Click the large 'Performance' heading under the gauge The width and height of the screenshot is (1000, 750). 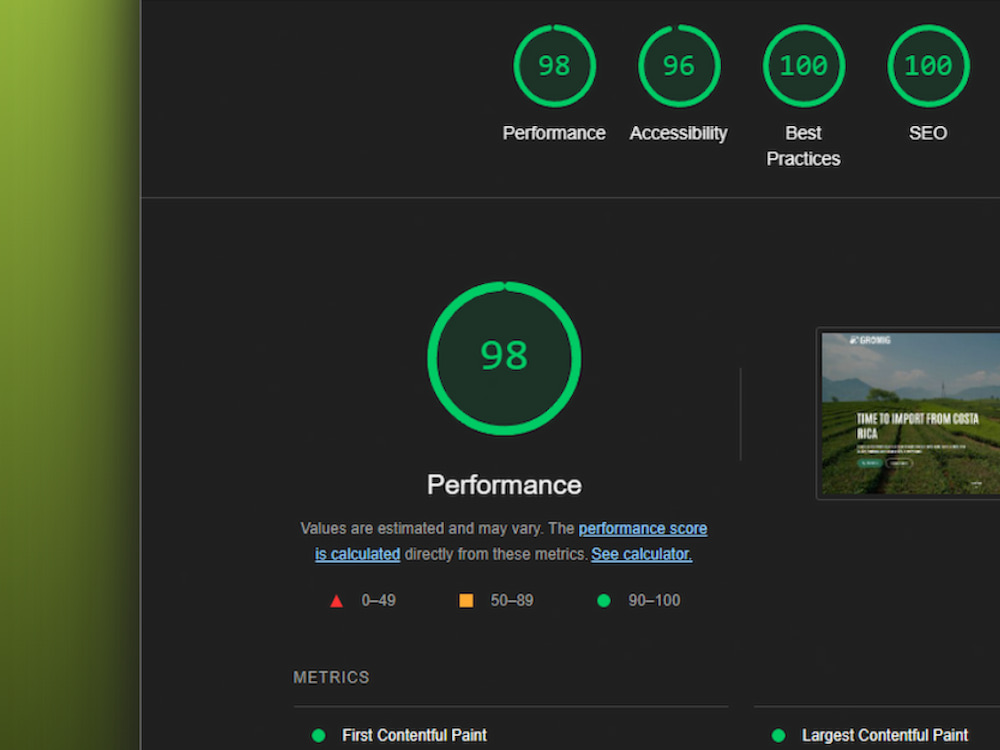[504, 485]
